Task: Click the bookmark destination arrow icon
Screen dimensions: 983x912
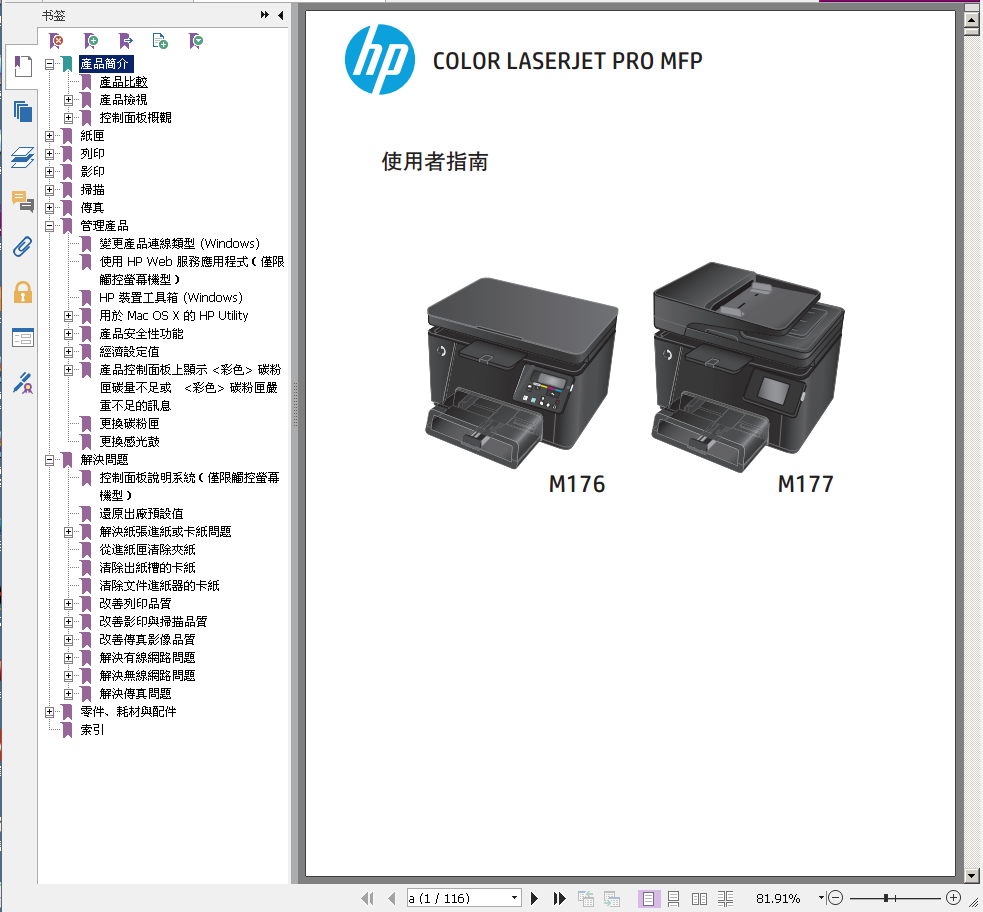Action: click(126, 41)
